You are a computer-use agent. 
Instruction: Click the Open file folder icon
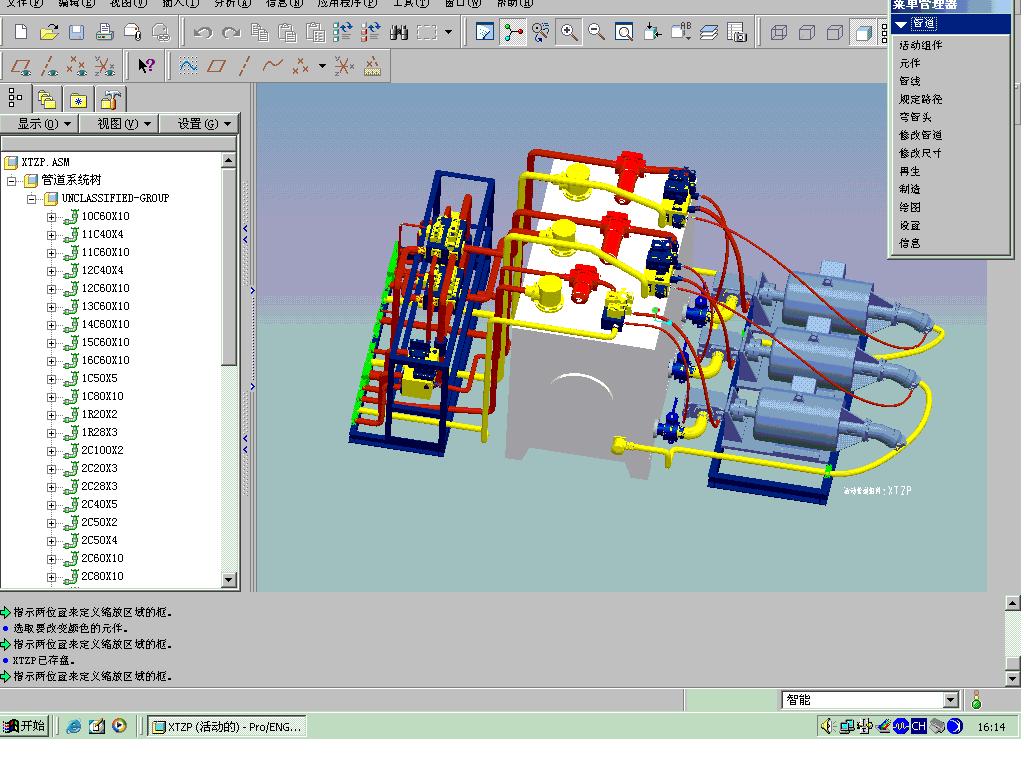click(x=48, y=33)
